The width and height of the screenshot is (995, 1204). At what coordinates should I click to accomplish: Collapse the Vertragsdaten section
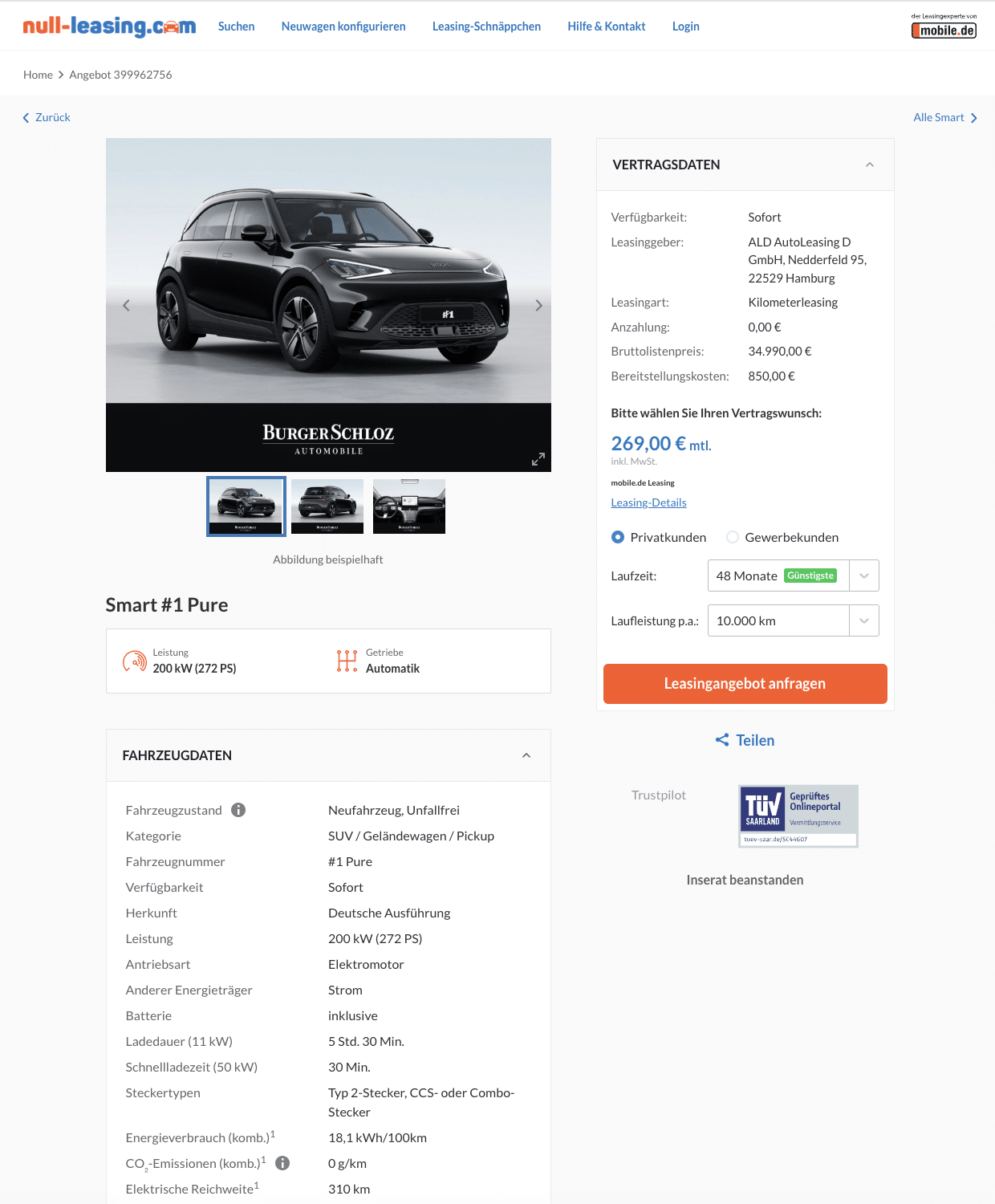pos(870,165)
